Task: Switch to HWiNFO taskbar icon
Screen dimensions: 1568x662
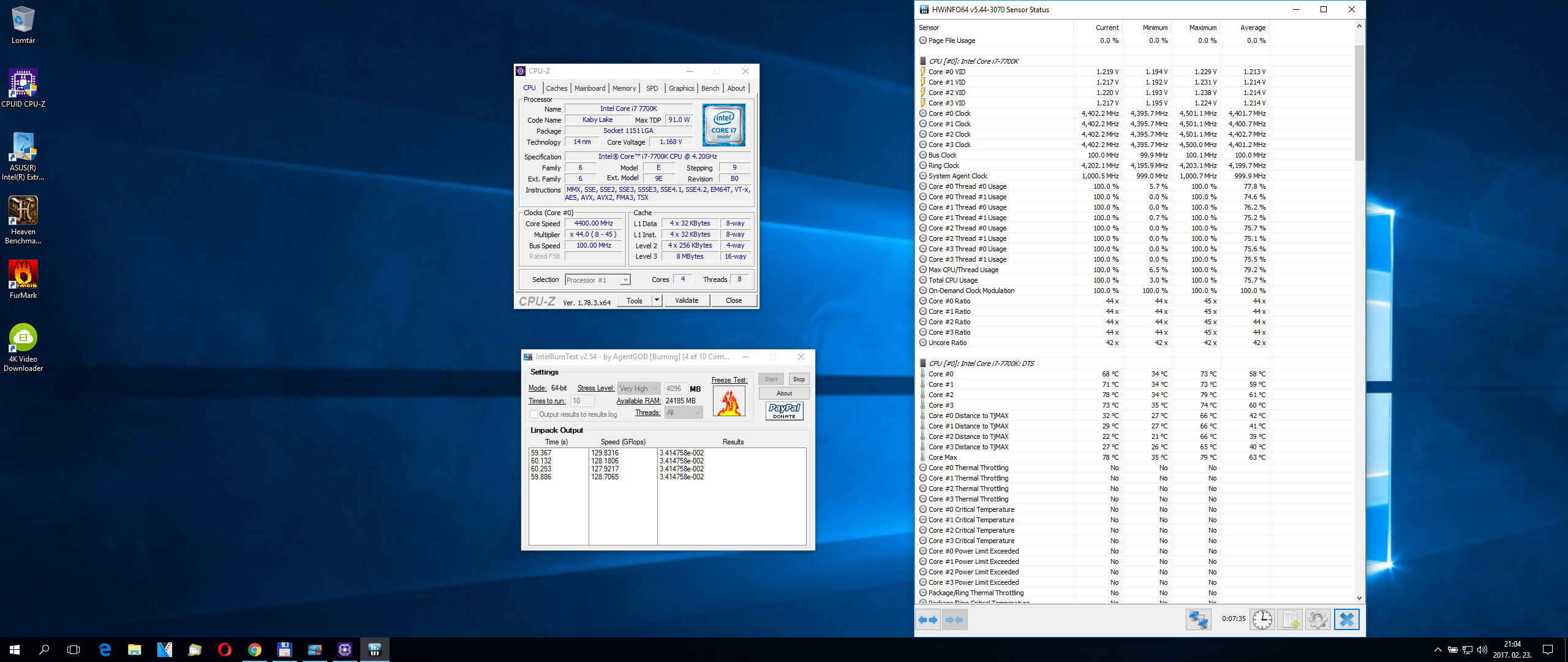Action: click(x=375, y=650)
